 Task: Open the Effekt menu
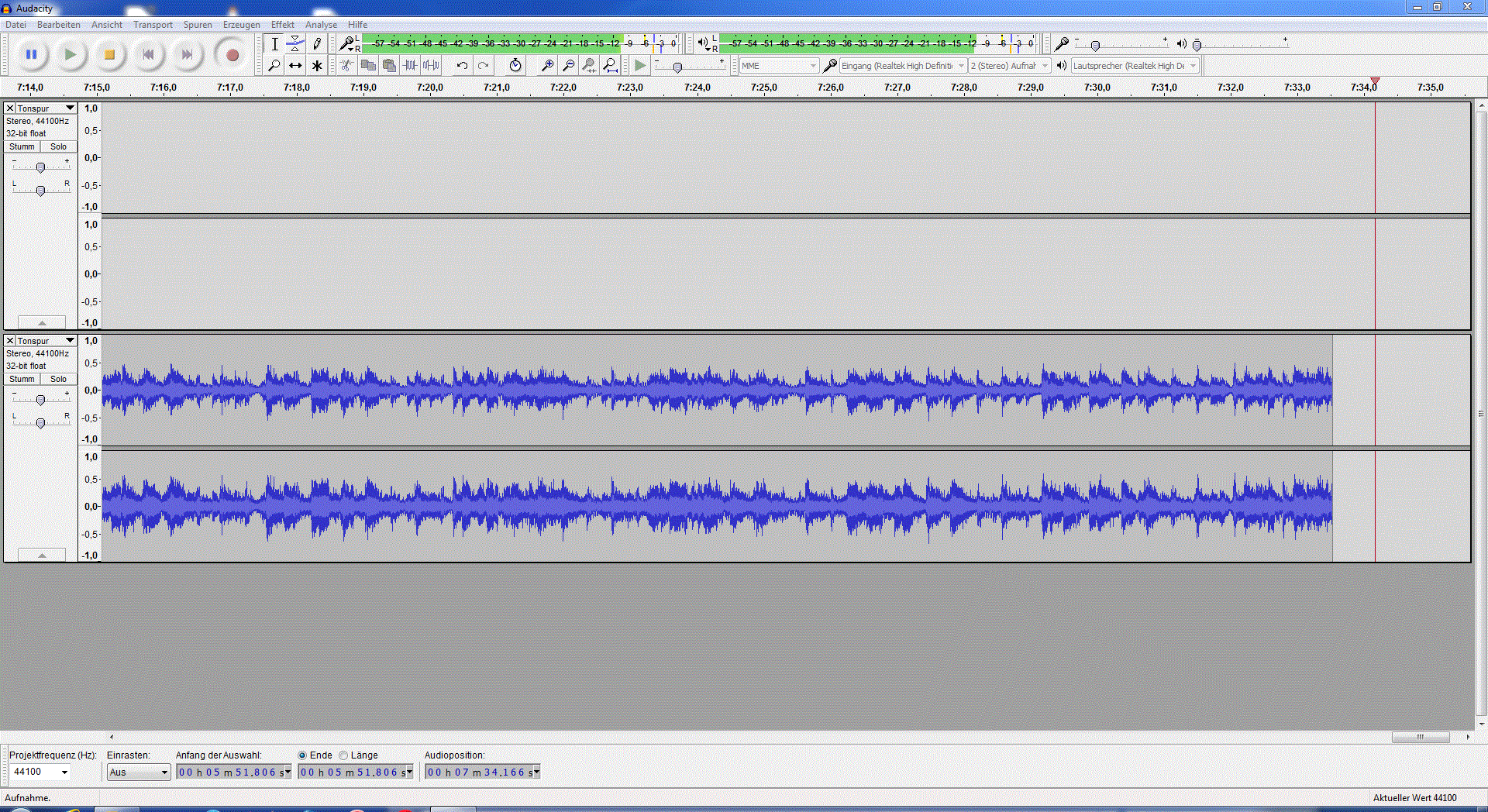[x=283, y=25]
